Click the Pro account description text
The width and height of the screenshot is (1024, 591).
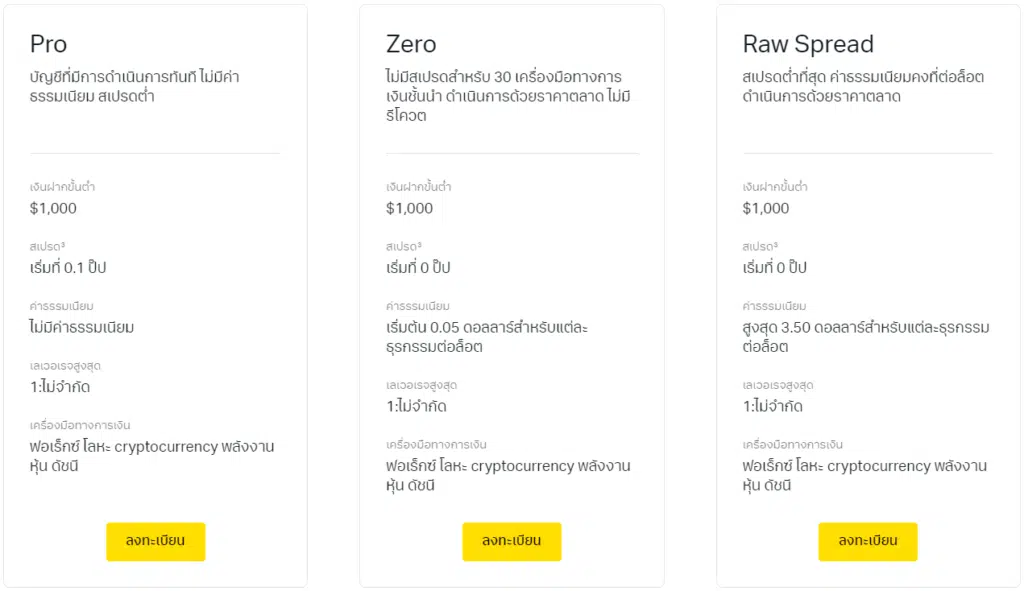[135, 86]
